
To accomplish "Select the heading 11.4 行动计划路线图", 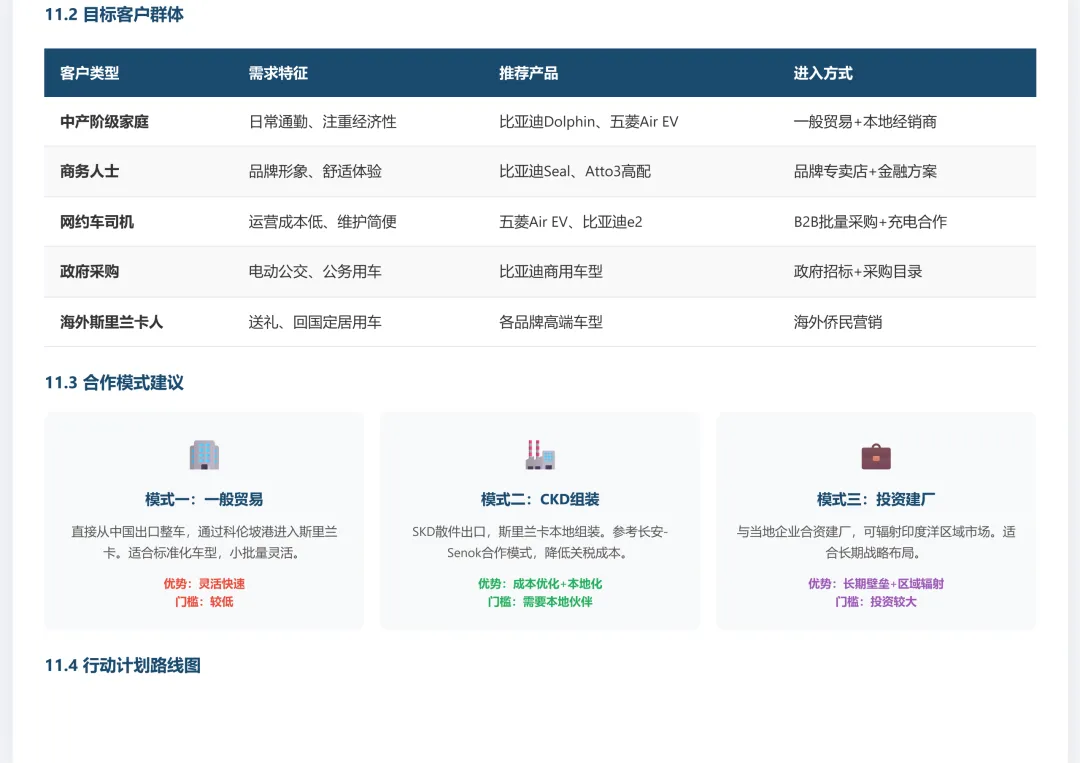I will pos(123,665).
